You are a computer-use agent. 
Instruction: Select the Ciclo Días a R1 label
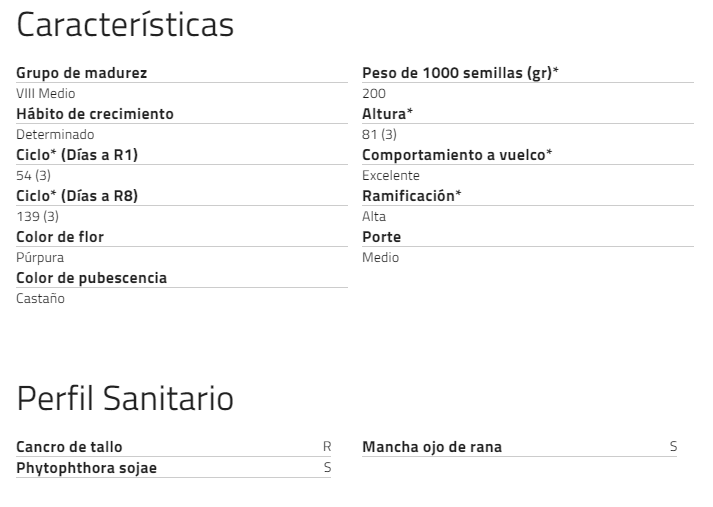click(x=77, y=155)
